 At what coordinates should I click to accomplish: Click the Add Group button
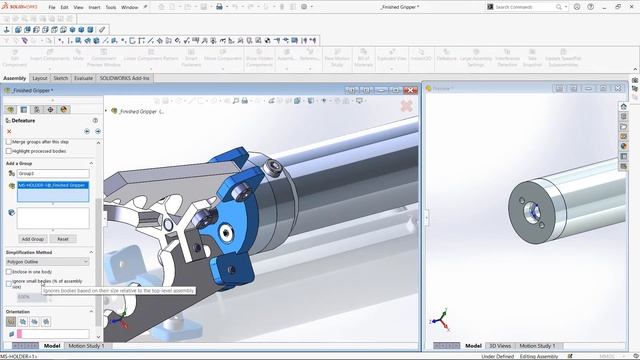(x=33, y=239)
